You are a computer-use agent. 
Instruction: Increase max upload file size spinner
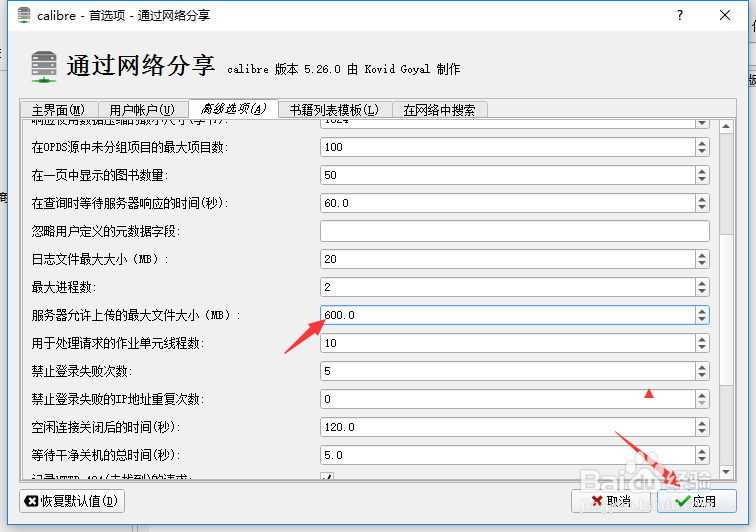coord(702,311)
